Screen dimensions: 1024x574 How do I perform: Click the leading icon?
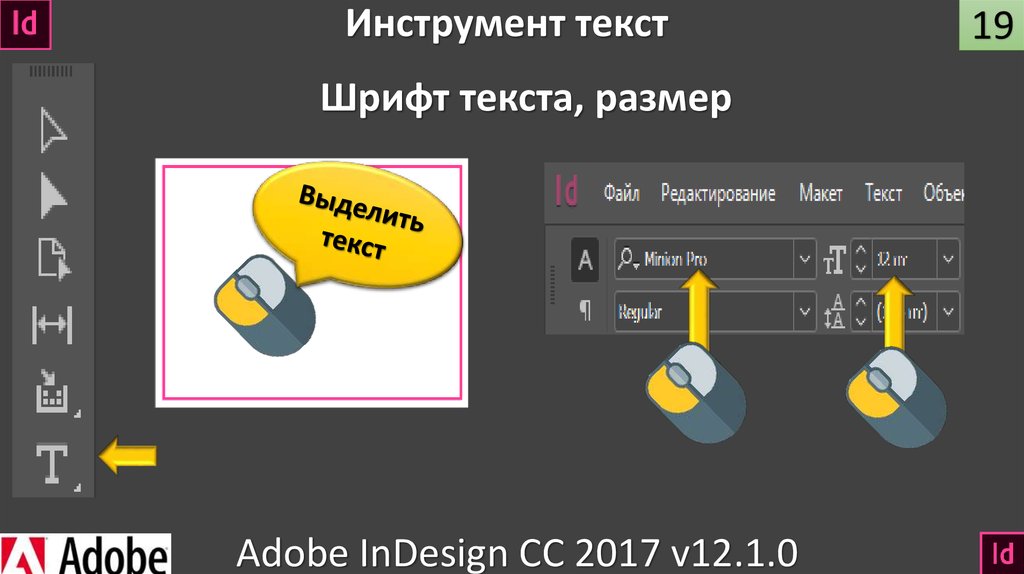[835, 311]
